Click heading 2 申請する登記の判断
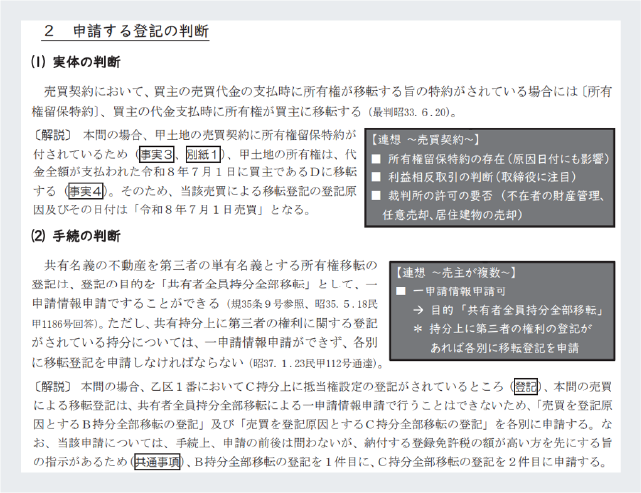 tap(126, 31)
